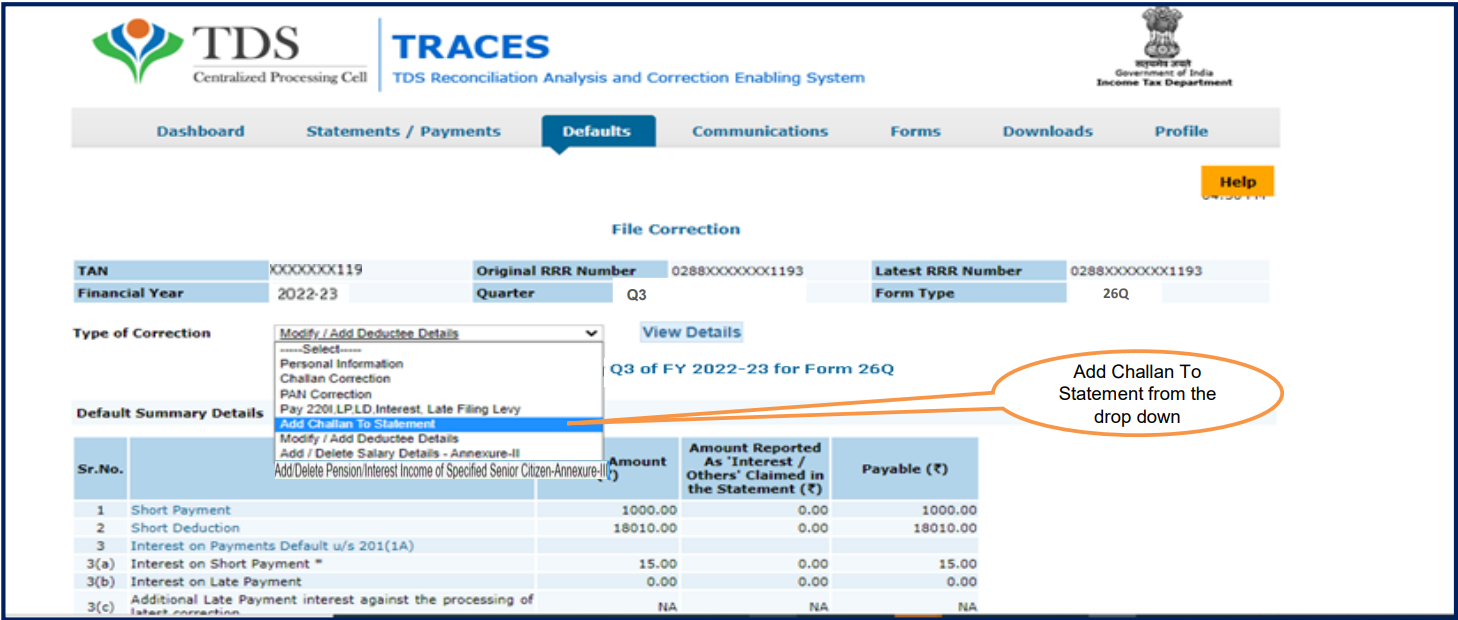1458x620 pixels.
Task: Choose Challan Correction from dropdown list
Action: coord(438,379)
